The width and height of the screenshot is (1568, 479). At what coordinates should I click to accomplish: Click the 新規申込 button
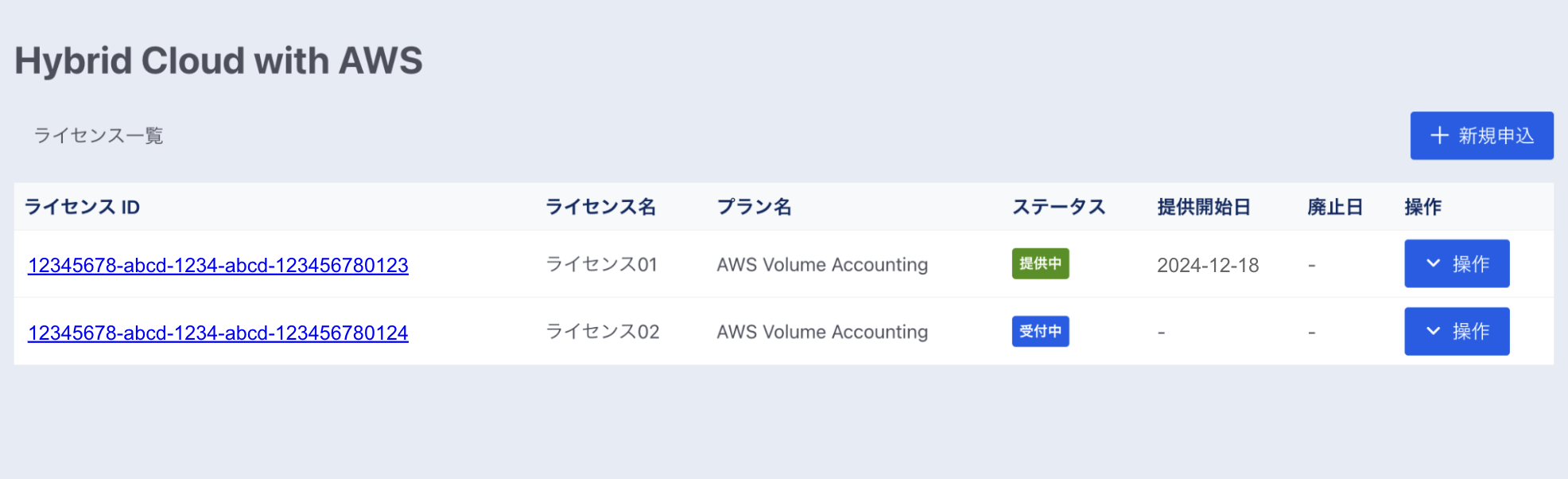(1481, 135)
